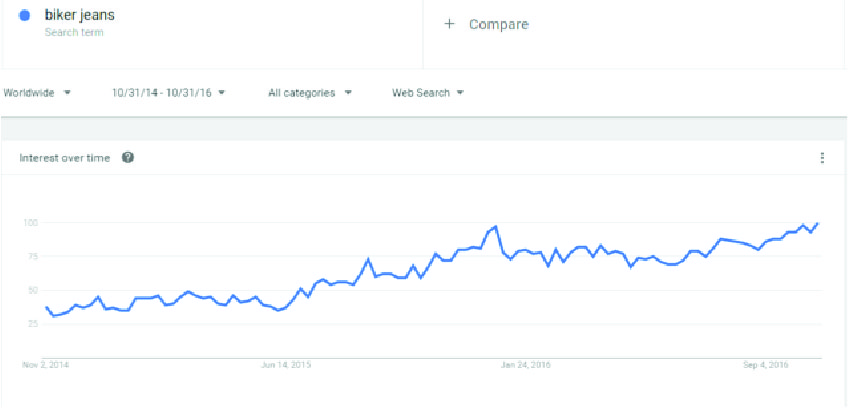
Task: Open the 10/31/14 - 10/31/16 date range dropdown
Action: coord(168,93)
